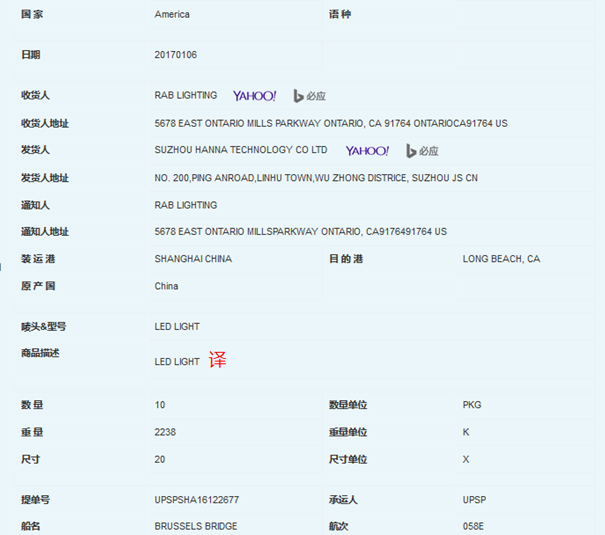This screenshot has height=535, width=605.
Task: Click the 唛头&型号 field label
Action: tap(44, 327)
